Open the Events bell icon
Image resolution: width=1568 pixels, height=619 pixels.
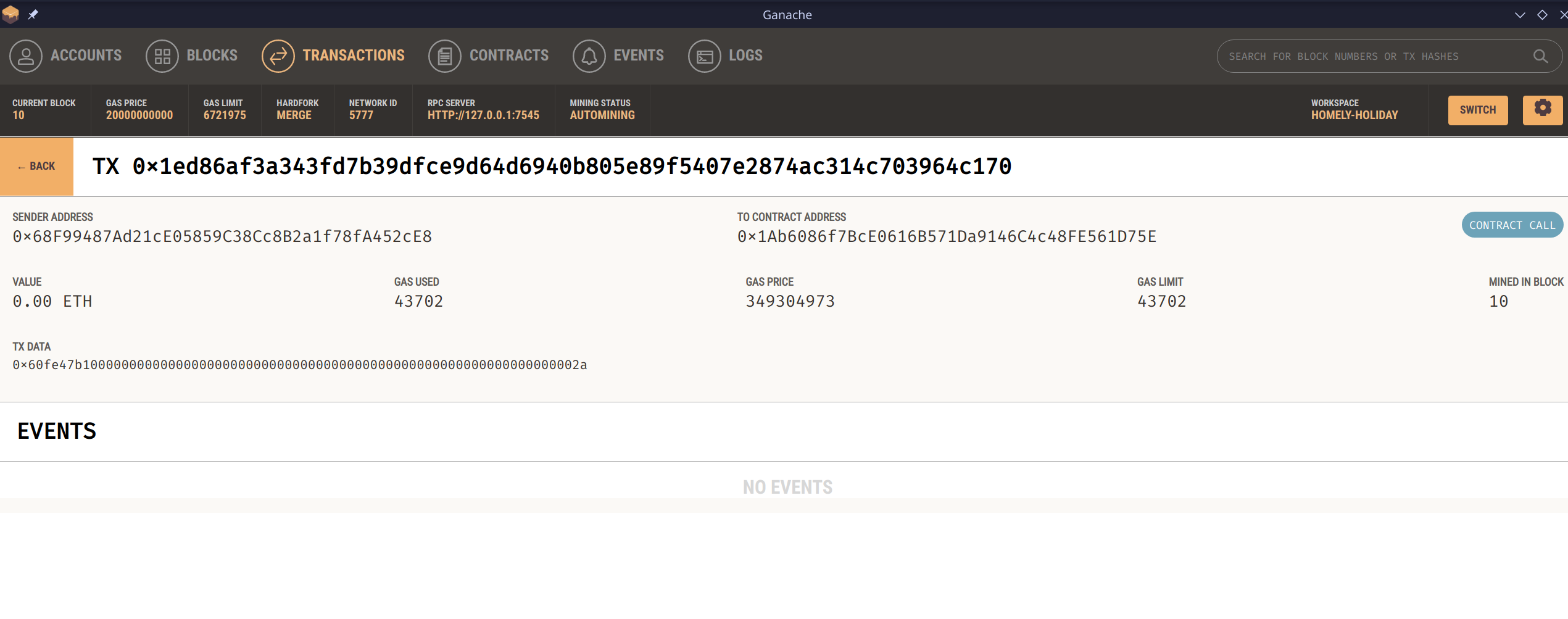coord(589,56)
